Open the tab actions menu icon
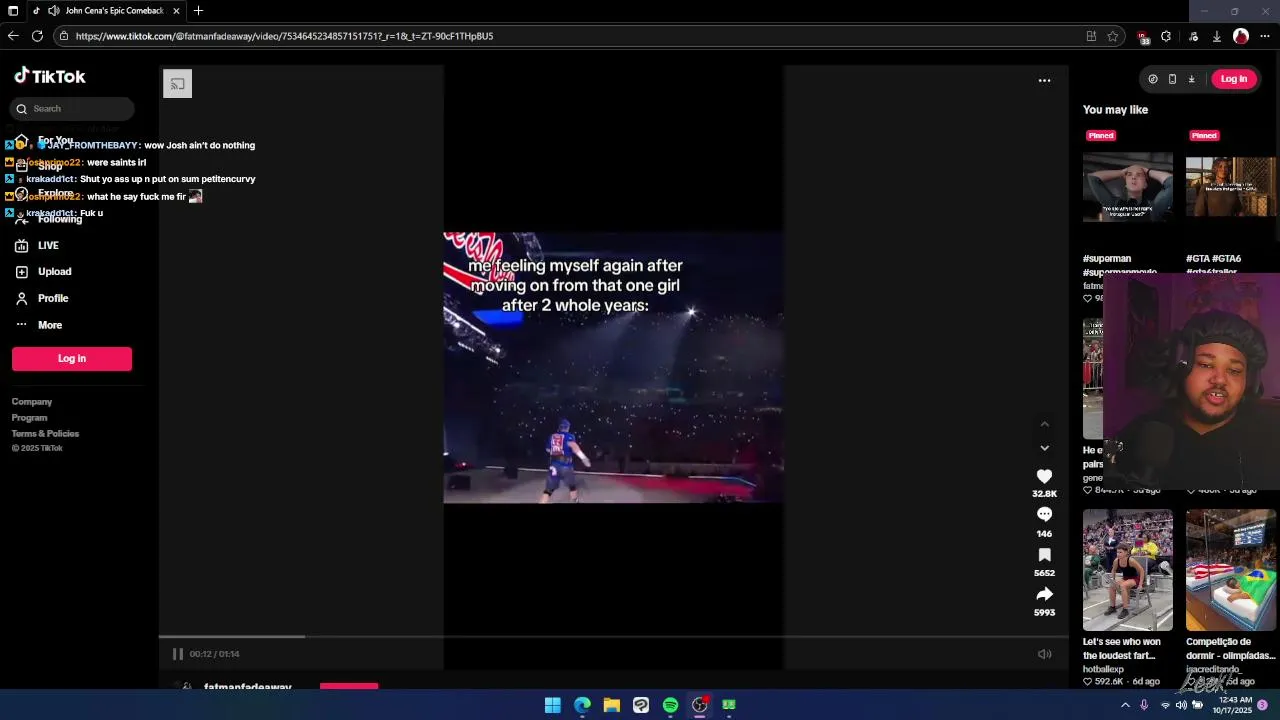1280x720 pixels. (13, 11)
